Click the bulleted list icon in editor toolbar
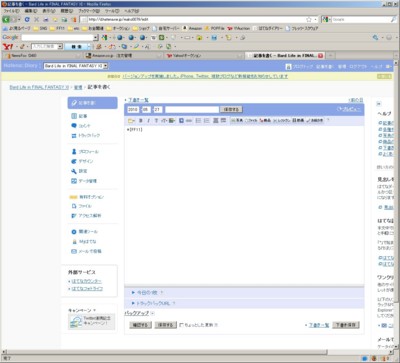The width and height of the screenshot is (400, 363). click(198, 120)
